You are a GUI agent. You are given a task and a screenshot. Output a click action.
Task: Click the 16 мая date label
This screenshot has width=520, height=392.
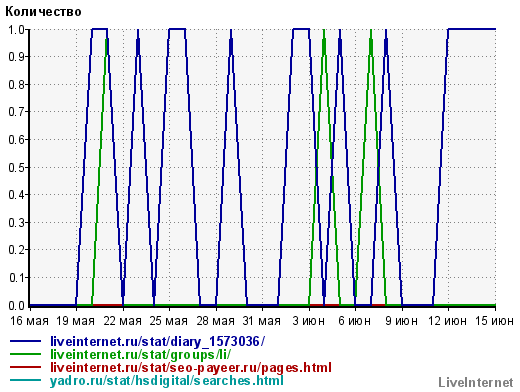coord(29,321)
